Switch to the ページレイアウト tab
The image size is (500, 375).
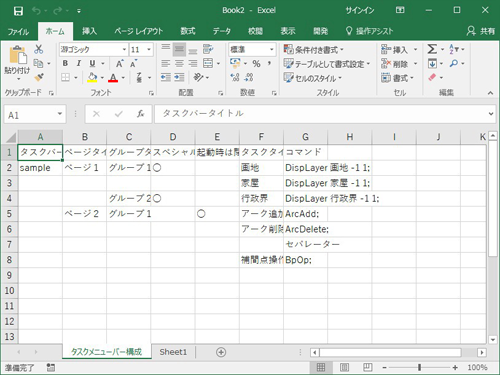click(x=138, y=31)
